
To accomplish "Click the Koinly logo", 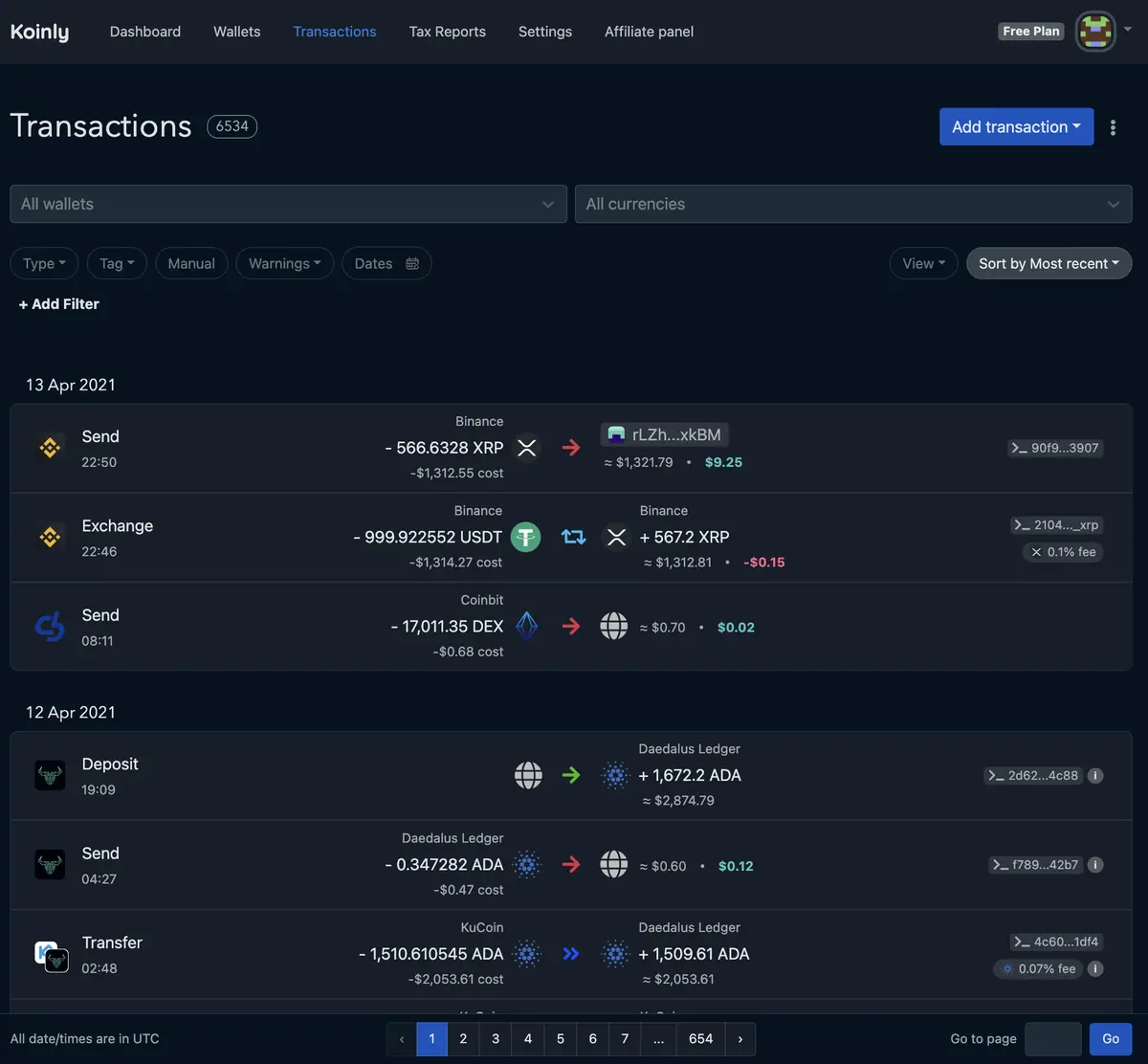I will (39, 32).
